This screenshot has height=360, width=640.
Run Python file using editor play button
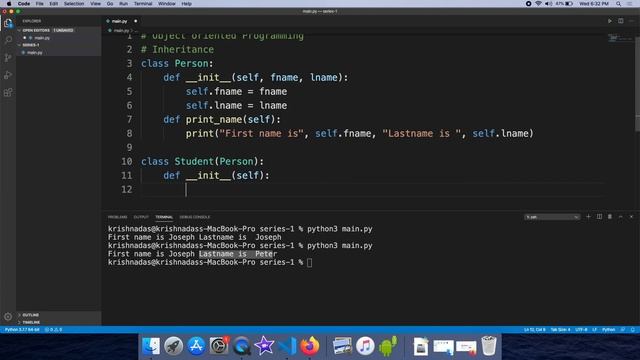[x=610, y=21]
